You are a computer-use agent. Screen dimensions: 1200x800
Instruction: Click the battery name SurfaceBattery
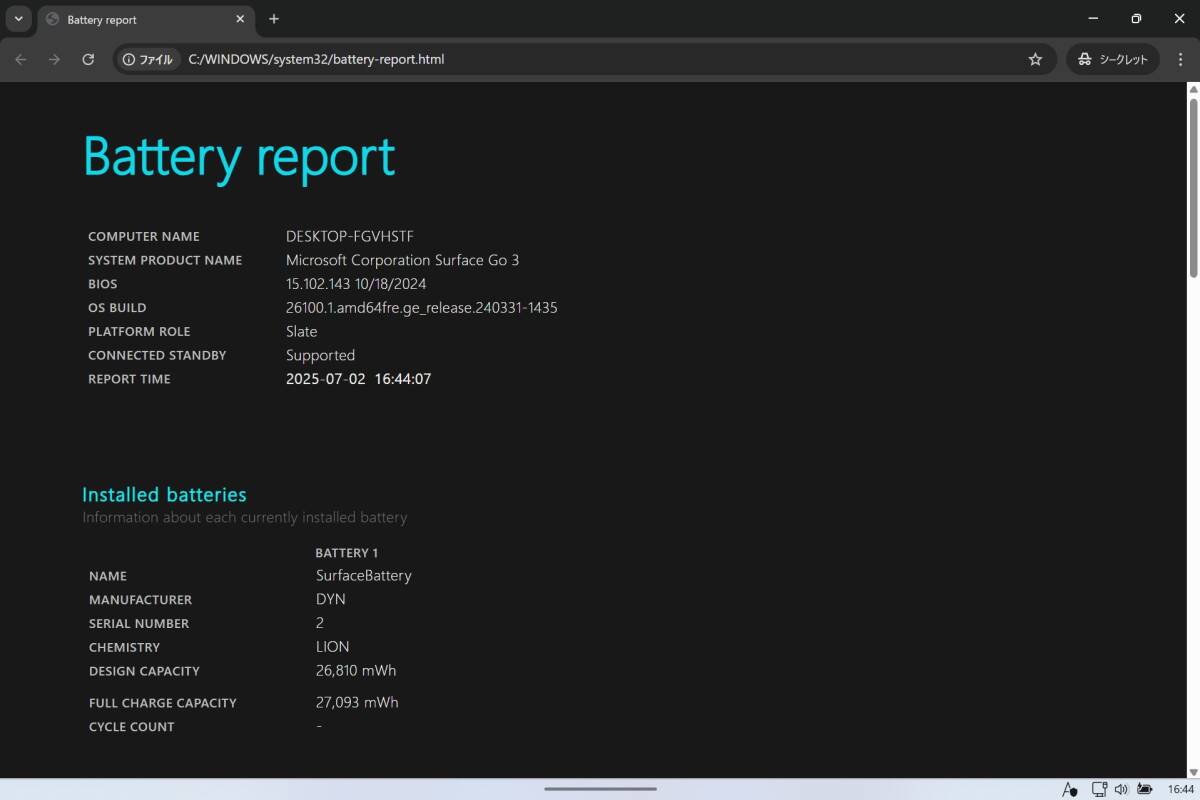(x=363, y=576)
